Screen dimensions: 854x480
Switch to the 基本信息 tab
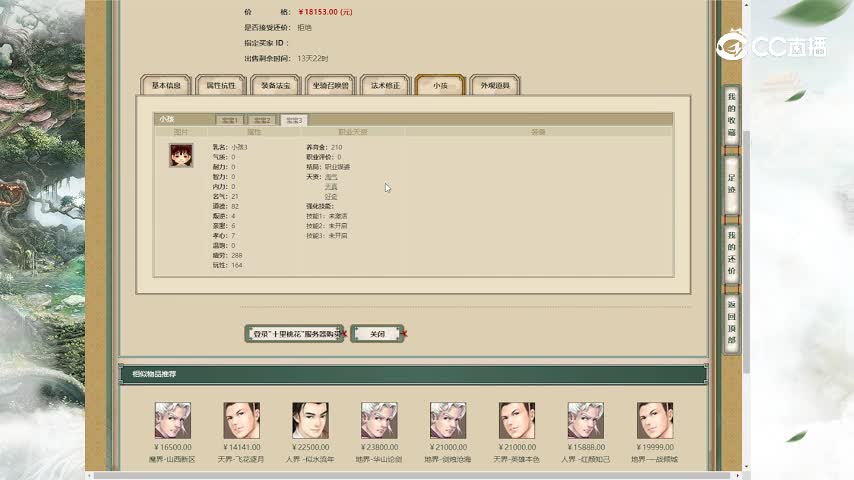tap(166, 86)
